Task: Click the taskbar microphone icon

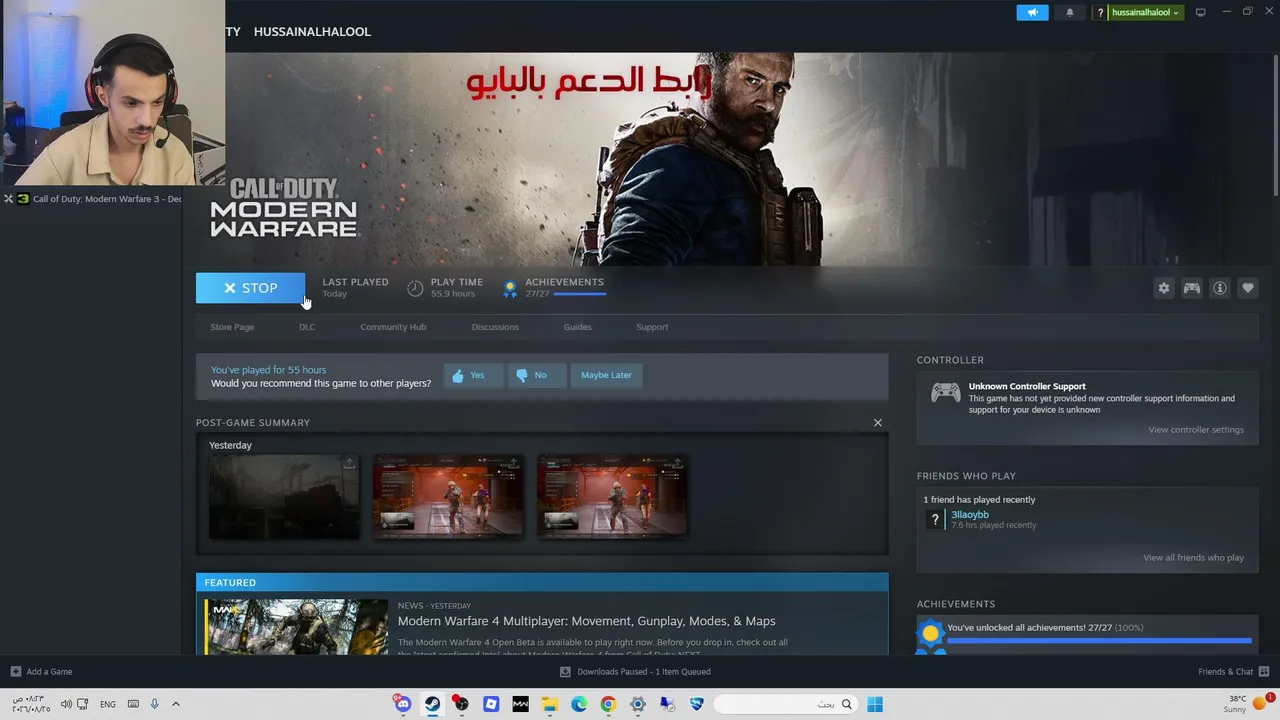Action: pyautogui.click(x=154, y=704)
